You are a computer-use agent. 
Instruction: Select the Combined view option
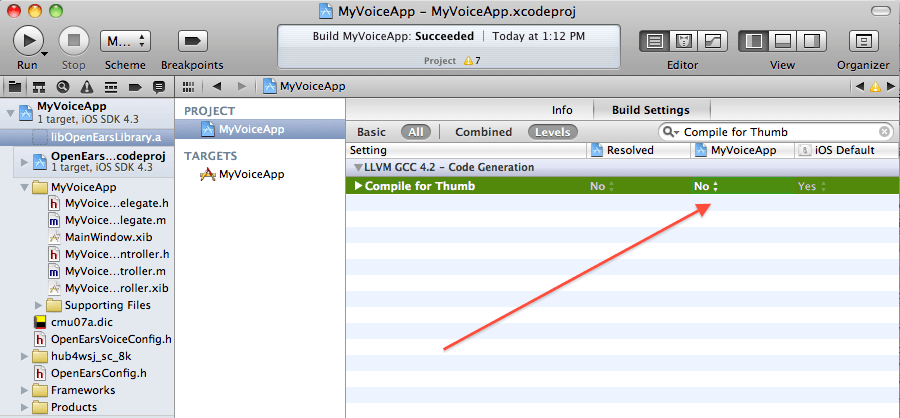click(483, 132)
